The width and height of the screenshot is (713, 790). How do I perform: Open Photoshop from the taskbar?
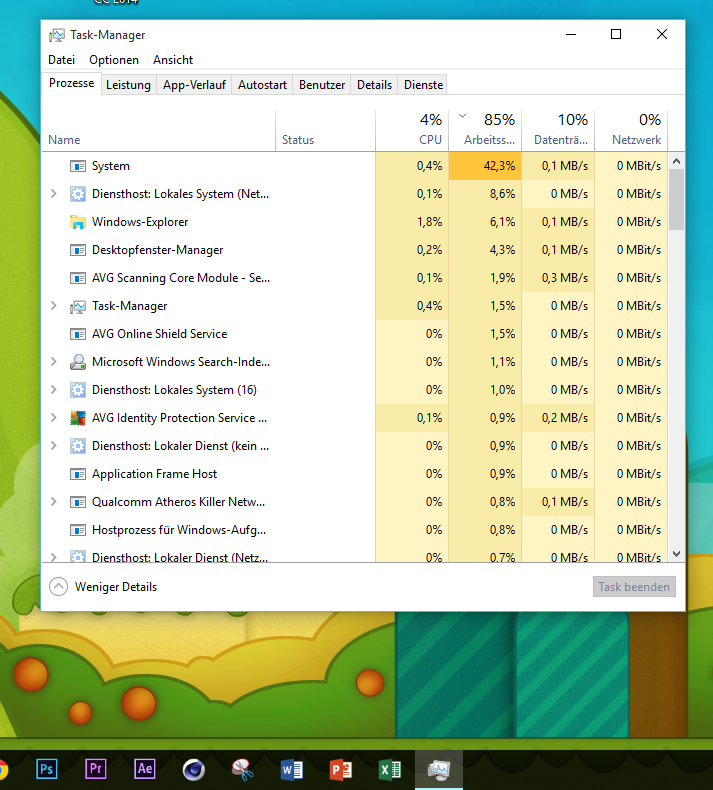(x=46, y=769)
